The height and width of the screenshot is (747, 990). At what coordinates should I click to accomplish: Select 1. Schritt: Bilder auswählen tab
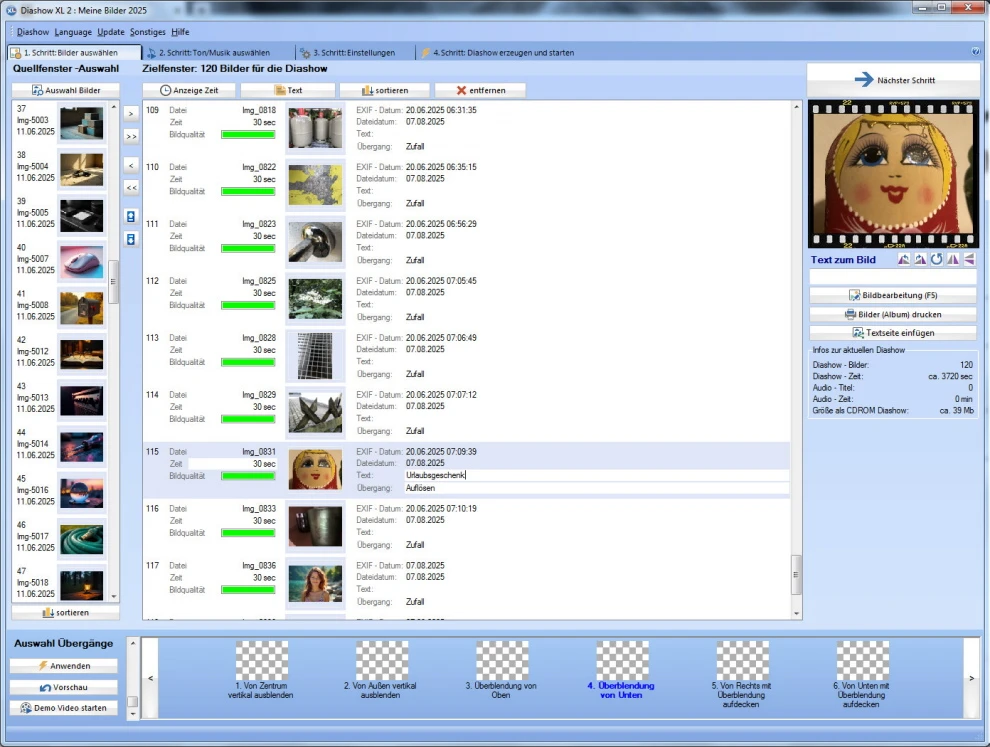tap(75, 53)
